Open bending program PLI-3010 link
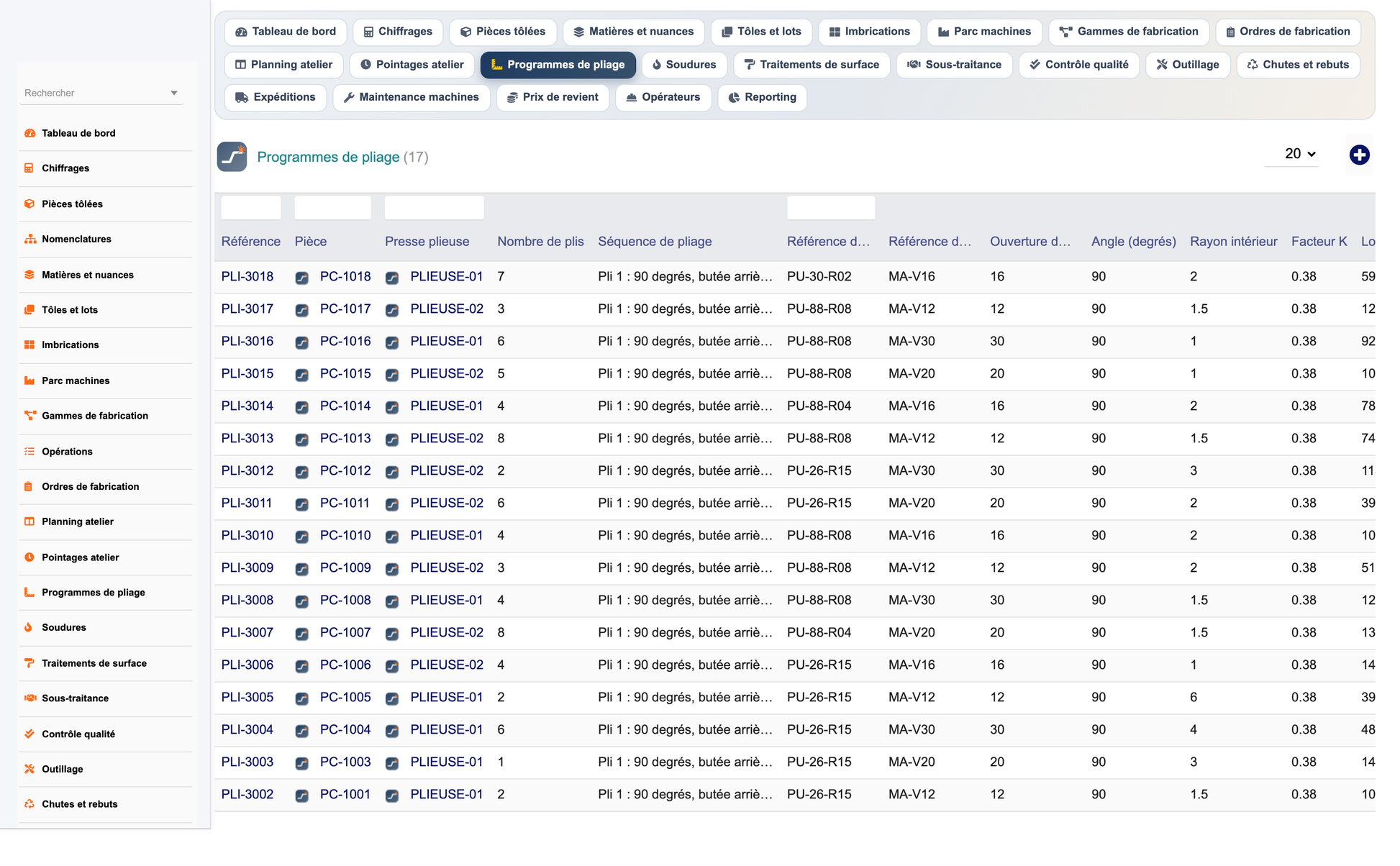This screenshot has width=1400, height=866. coord(247,535)
